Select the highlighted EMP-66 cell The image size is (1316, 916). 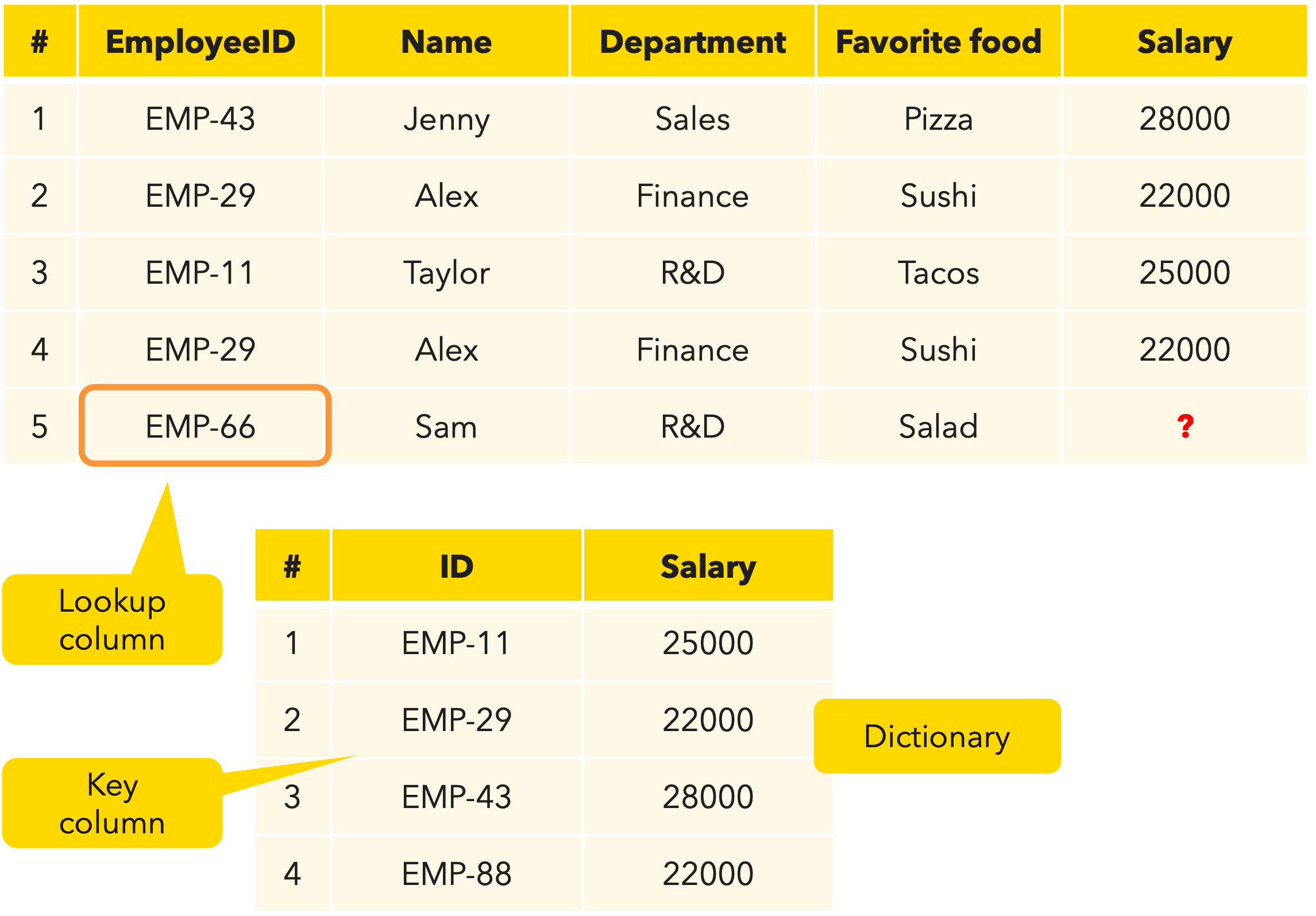click(204, 426)
